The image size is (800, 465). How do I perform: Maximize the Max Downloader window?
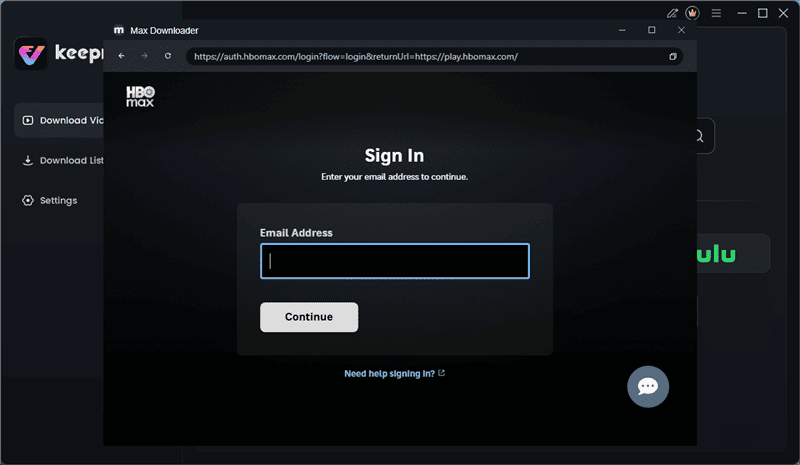[652, 30]
